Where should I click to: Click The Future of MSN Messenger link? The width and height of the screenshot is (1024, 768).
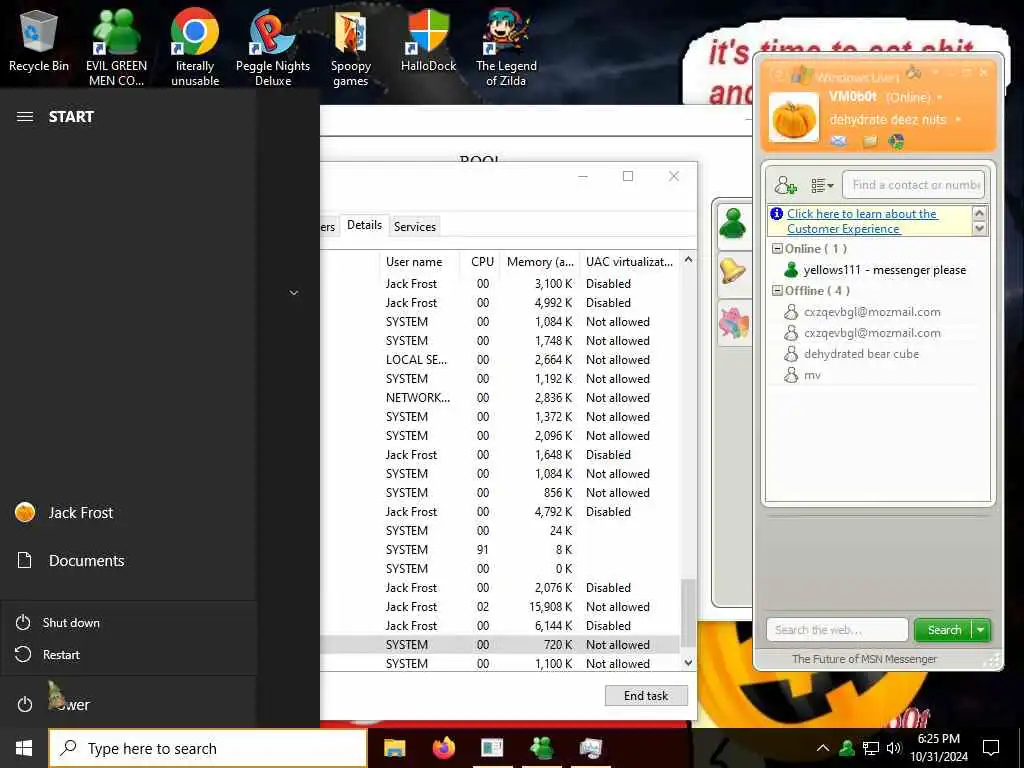pyautogui.click(x=864, y=659)
